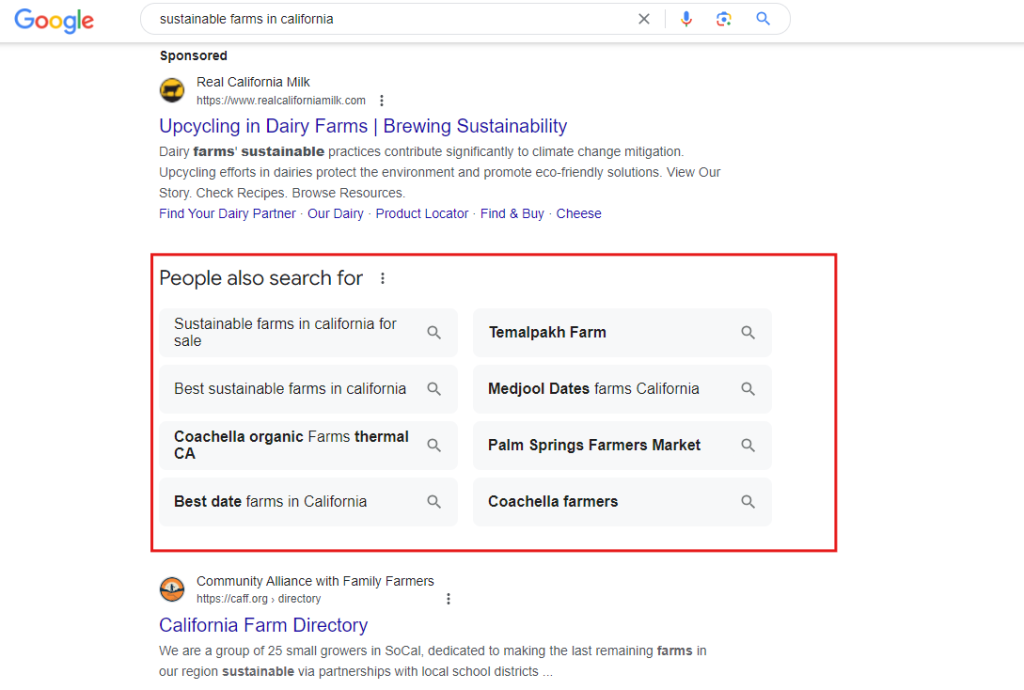Screen dimensions: 1024x690
Task: Click the Real California Milk favicon
Action: pyautogui.click(x=172, y=91)
